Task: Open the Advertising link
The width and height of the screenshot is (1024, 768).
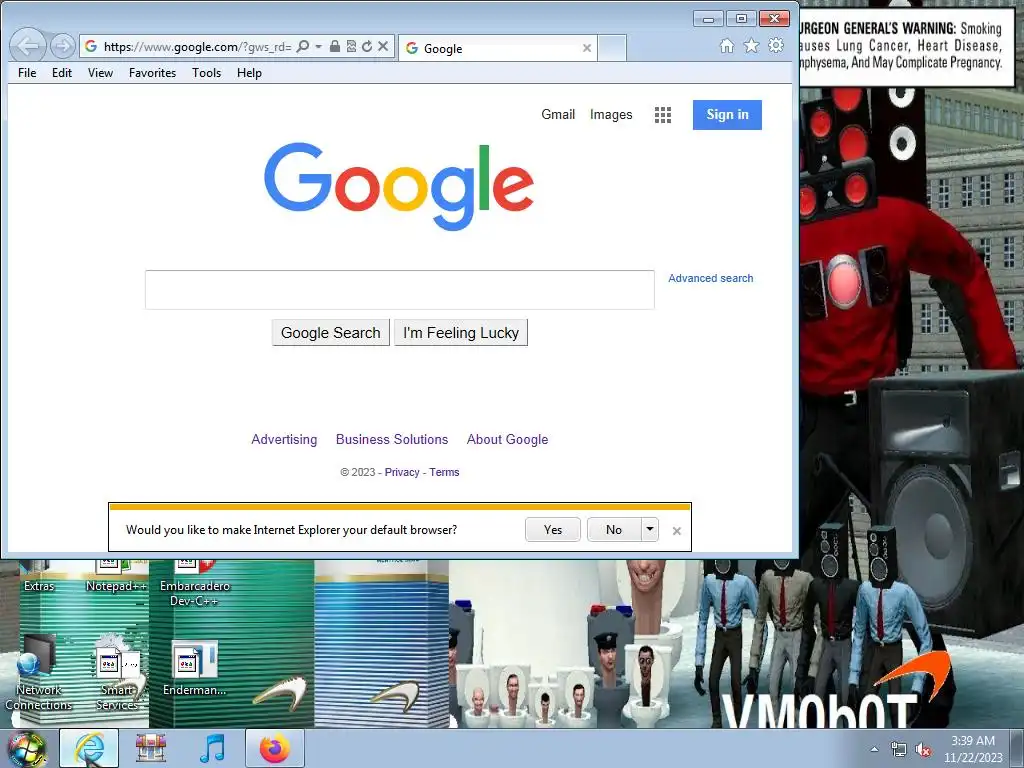Action: pos(284,440)
